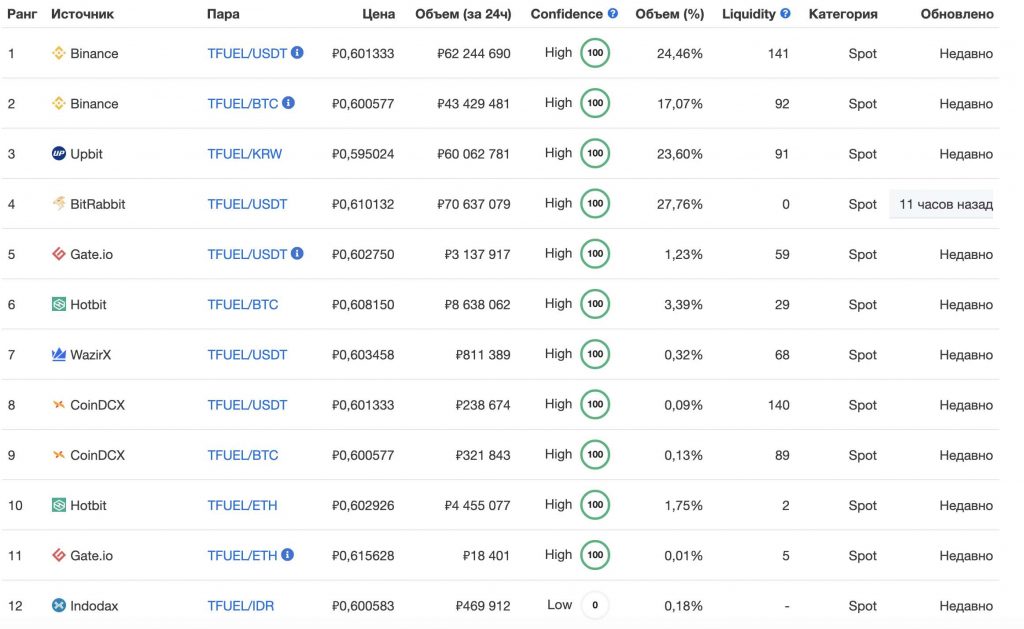
Task: Click the Liquidity column info icon
Action: [x=786, y=14]
